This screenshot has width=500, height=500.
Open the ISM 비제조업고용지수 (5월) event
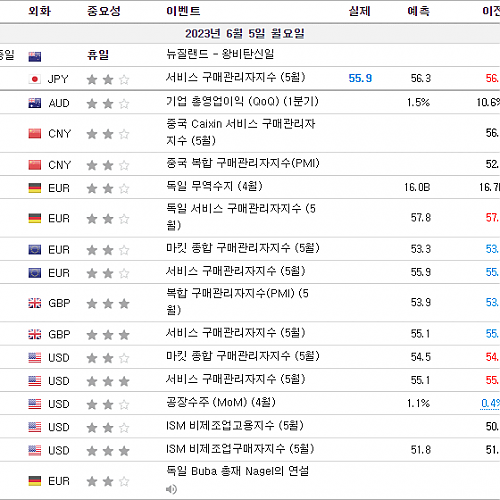(235, 425)
